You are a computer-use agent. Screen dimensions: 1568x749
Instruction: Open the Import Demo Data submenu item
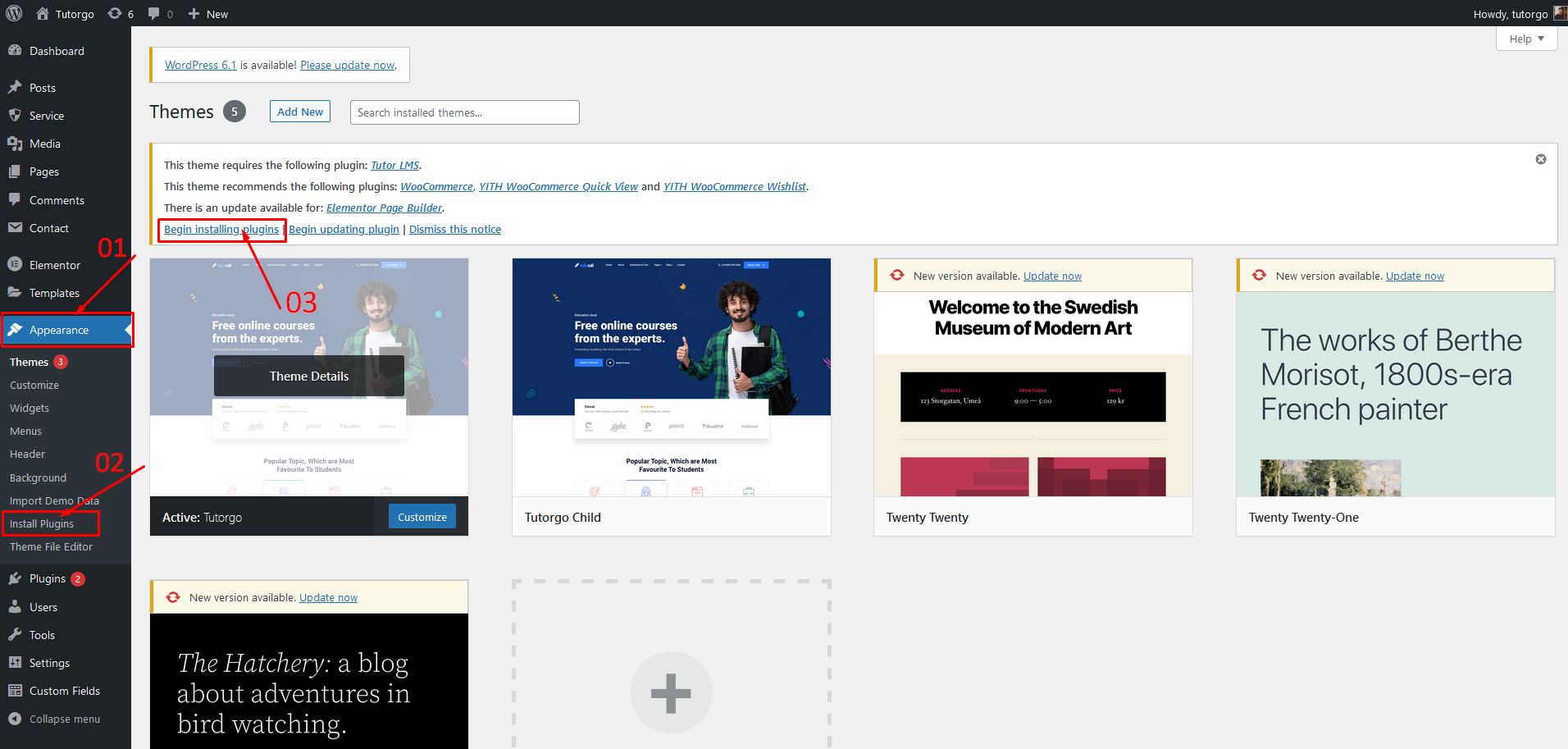(54, 500)
